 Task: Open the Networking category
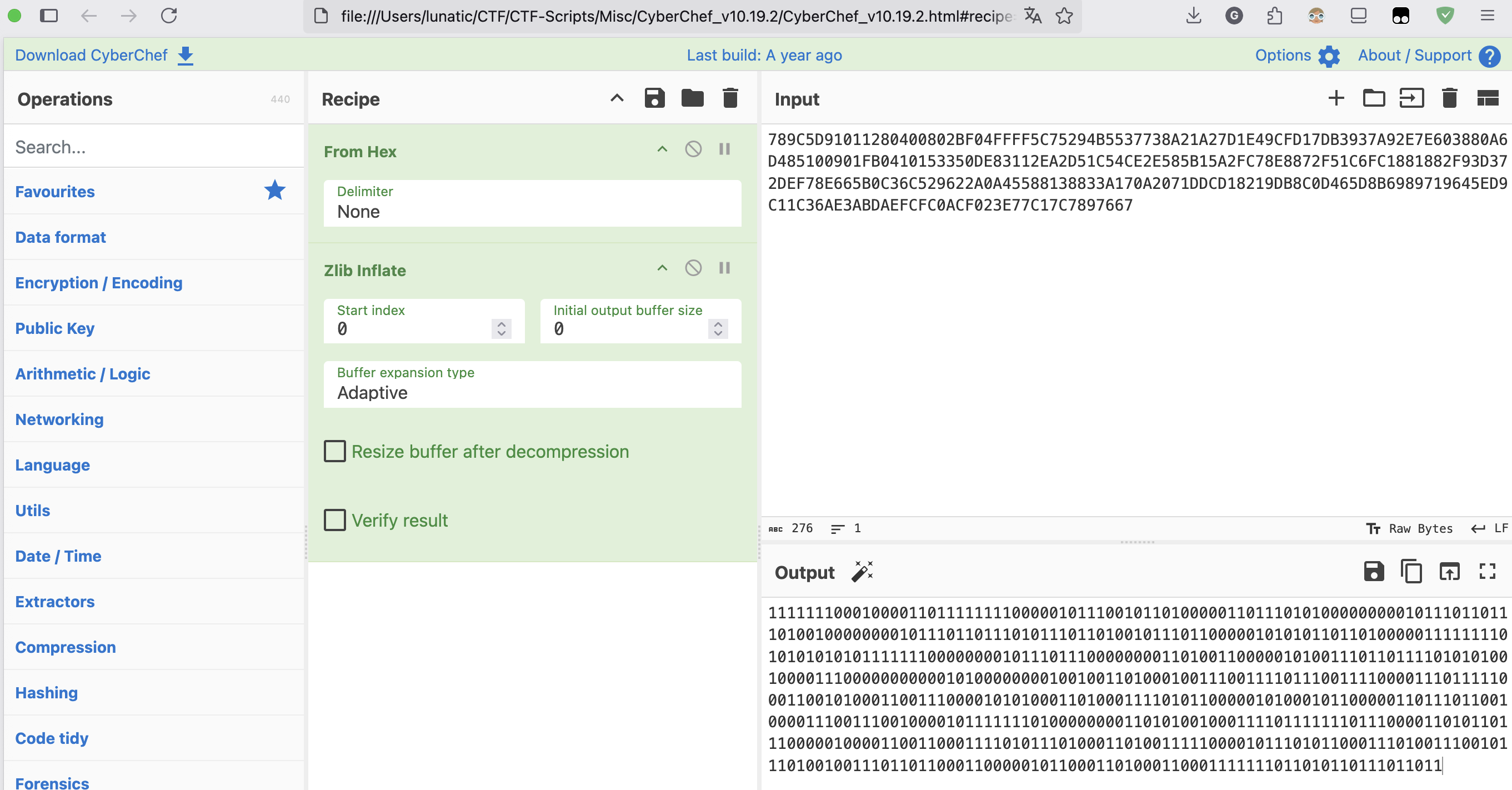pyautogui.click(x=154, y=419)
